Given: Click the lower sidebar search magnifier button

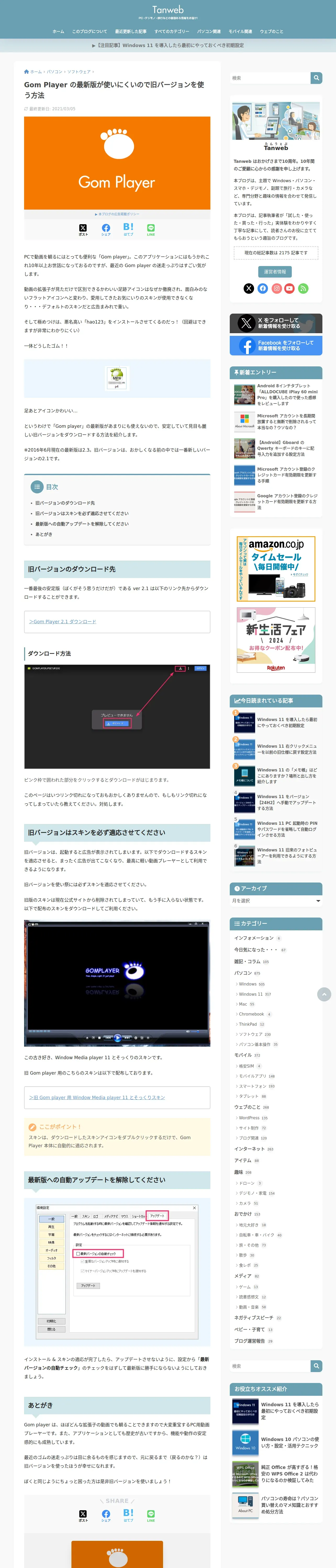Looking at the screenshot, I should pos(316,1366).
